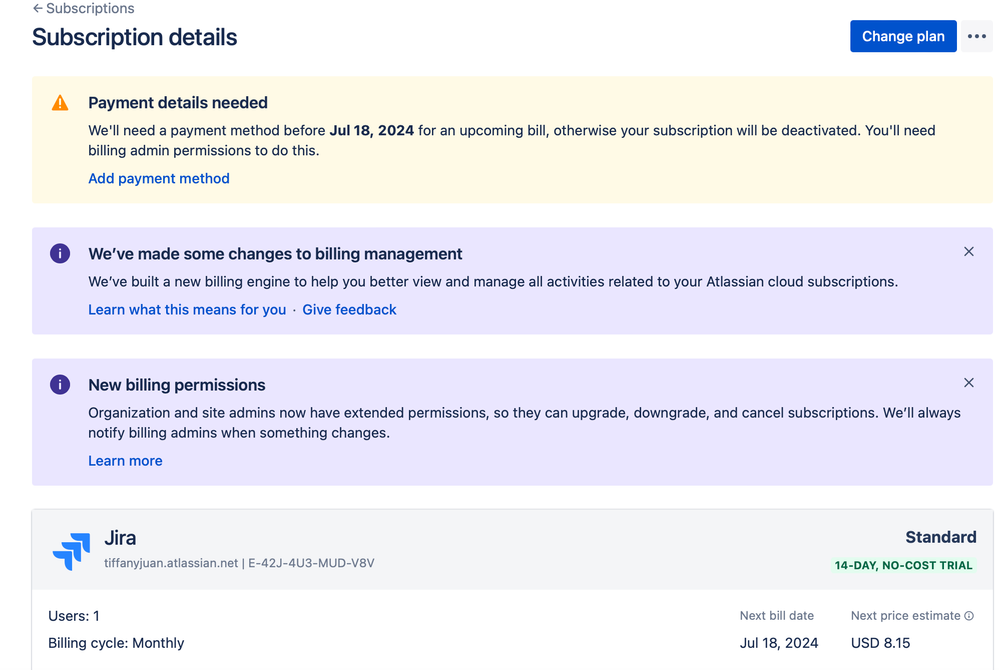Click the billing management info icon

click(60, 254)
